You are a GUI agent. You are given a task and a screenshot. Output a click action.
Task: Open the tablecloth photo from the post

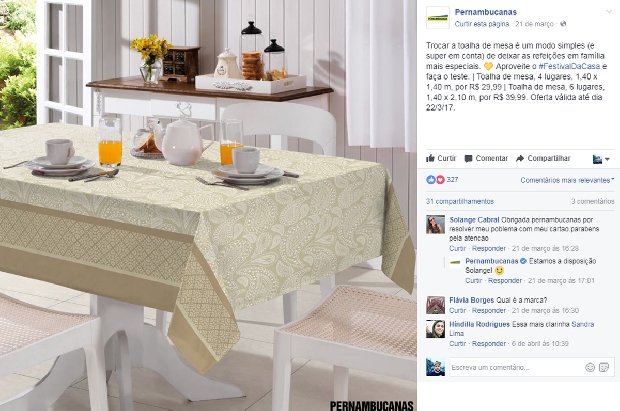(x=208, y=205)
